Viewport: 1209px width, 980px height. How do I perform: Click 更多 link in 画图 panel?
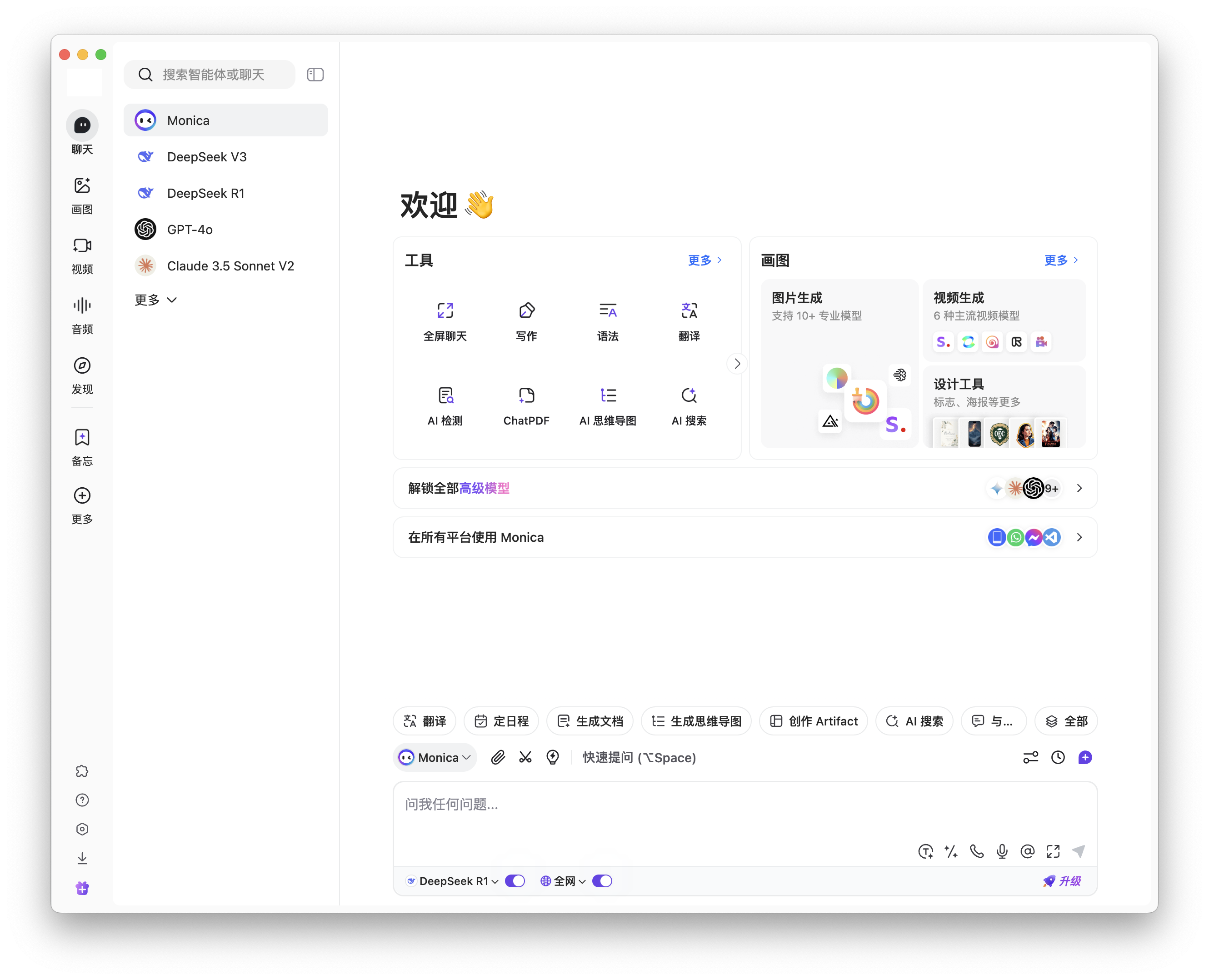click(x=1060, y=260)
